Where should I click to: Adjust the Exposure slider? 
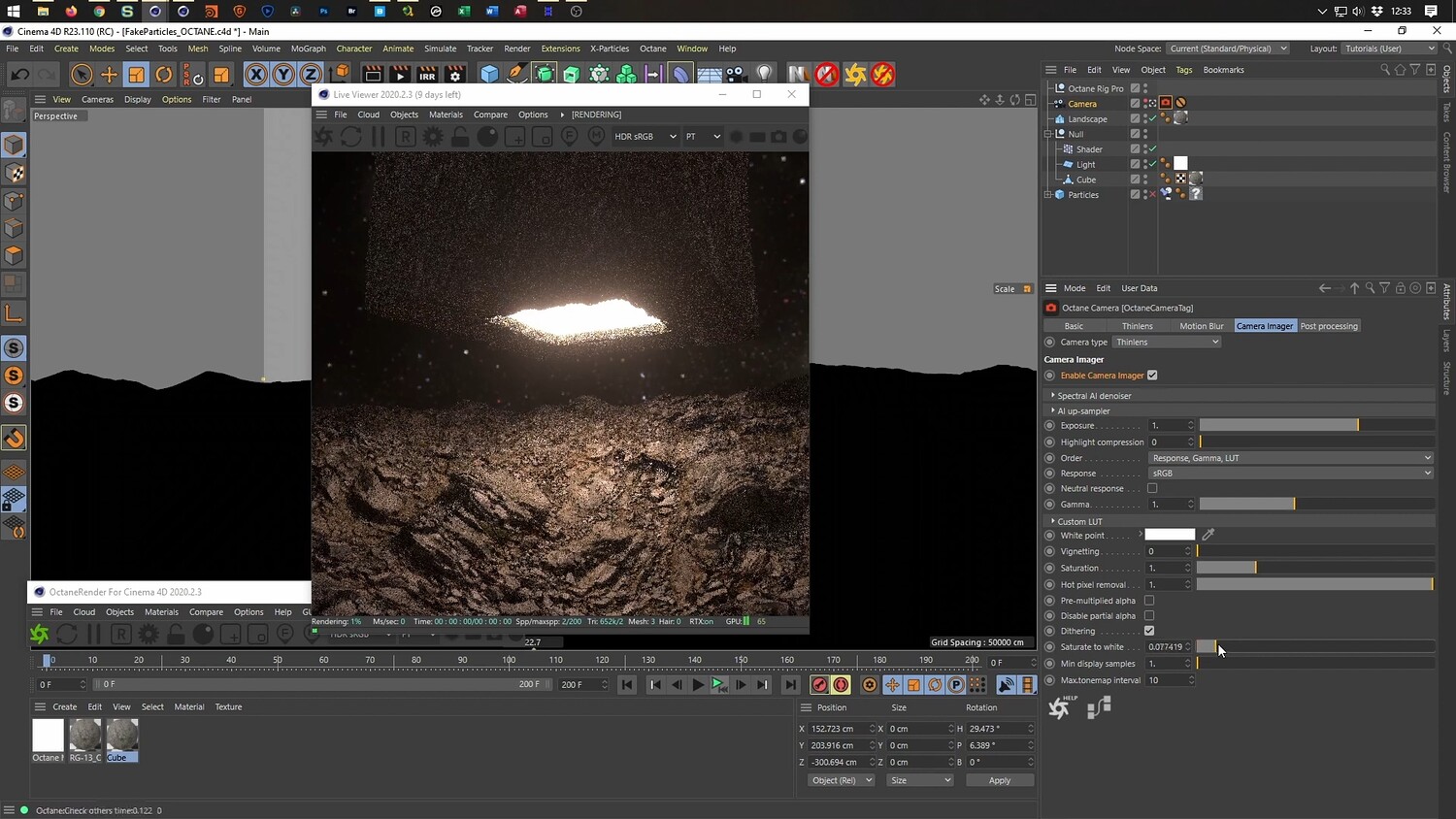click(1316, 426)
